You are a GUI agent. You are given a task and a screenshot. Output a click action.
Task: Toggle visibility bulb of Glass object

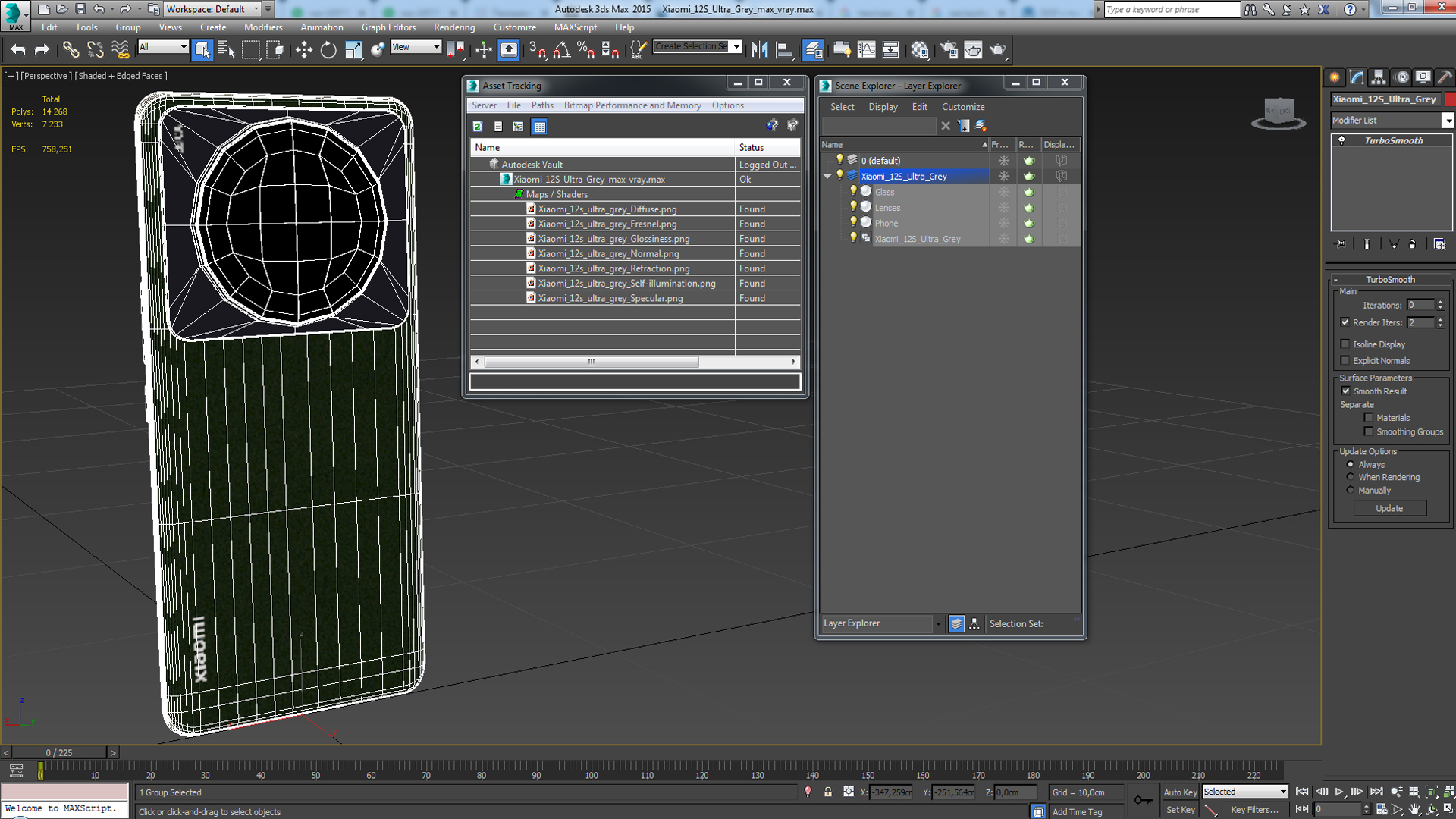(853, 192)
